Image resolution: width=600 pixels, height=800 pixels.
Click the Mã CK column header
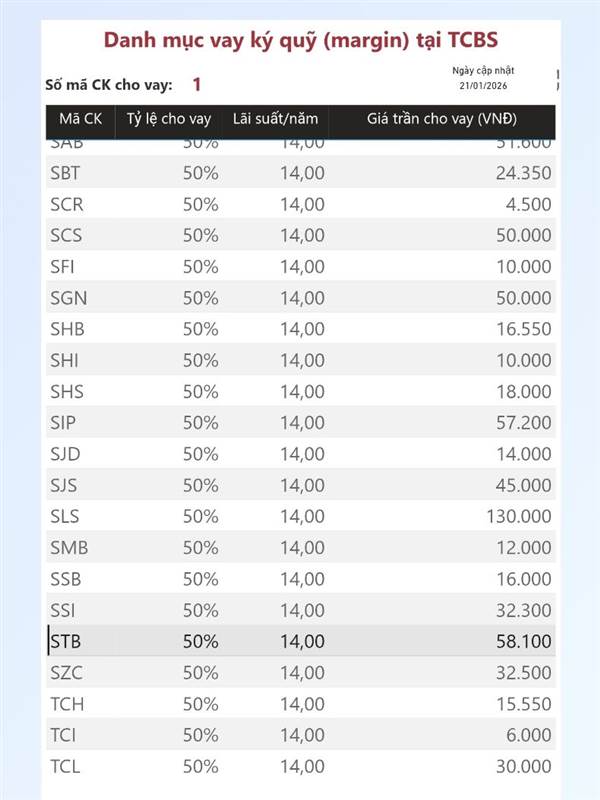click(x=80, y=119)
